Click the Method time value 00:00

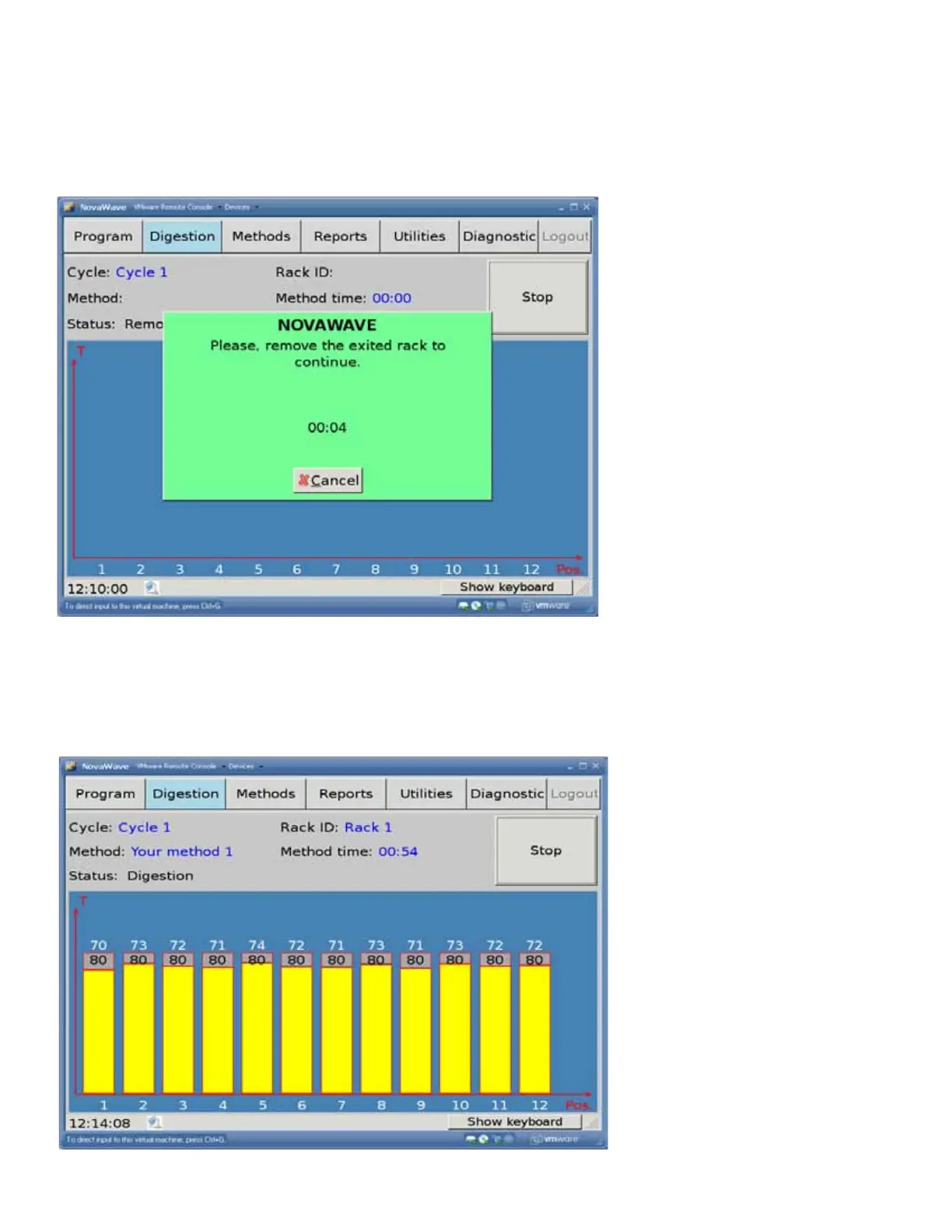[x=392, y=298]
